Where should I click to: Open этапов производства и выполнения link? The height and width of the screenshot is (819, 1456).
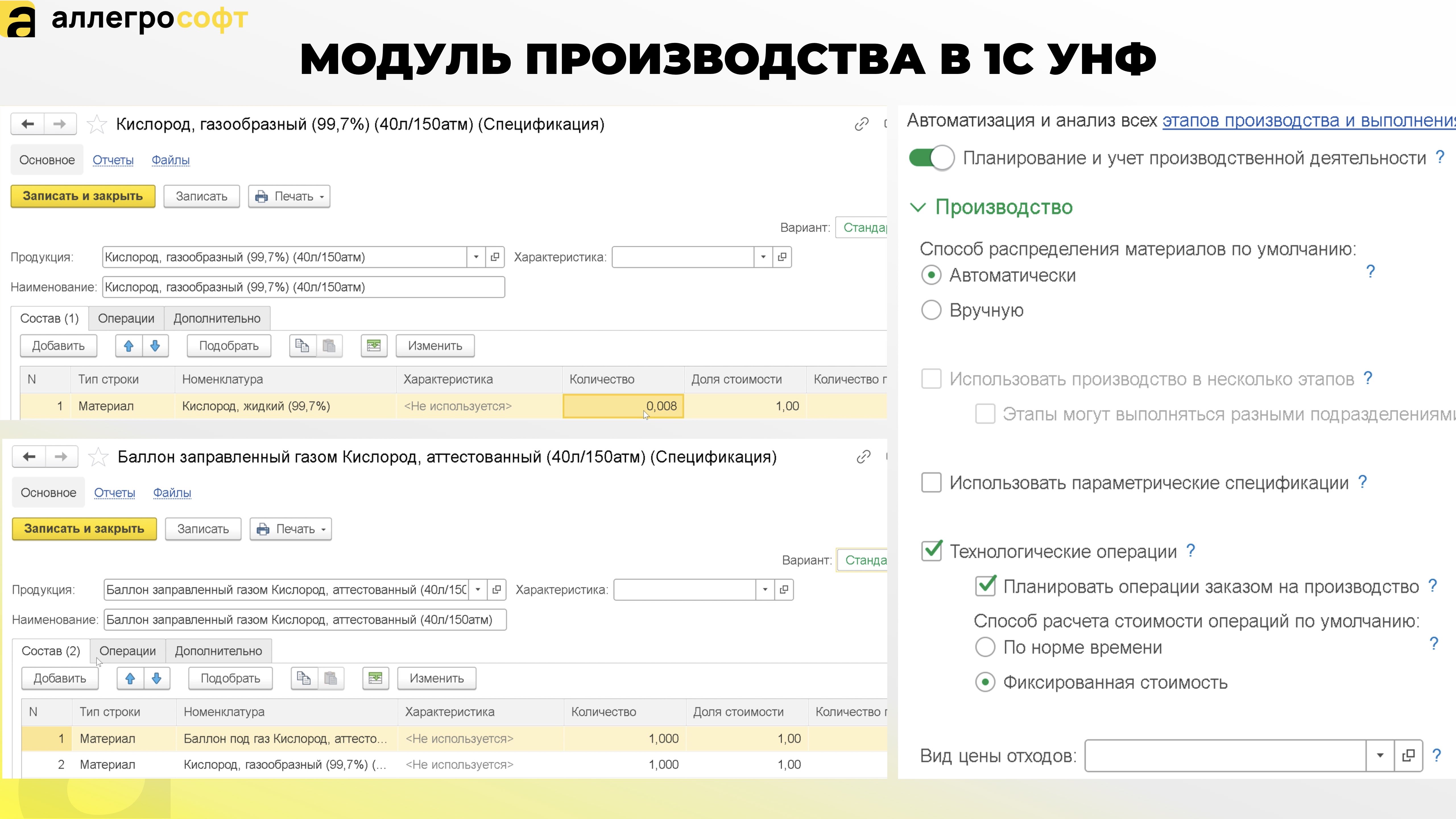(1308, 120)
